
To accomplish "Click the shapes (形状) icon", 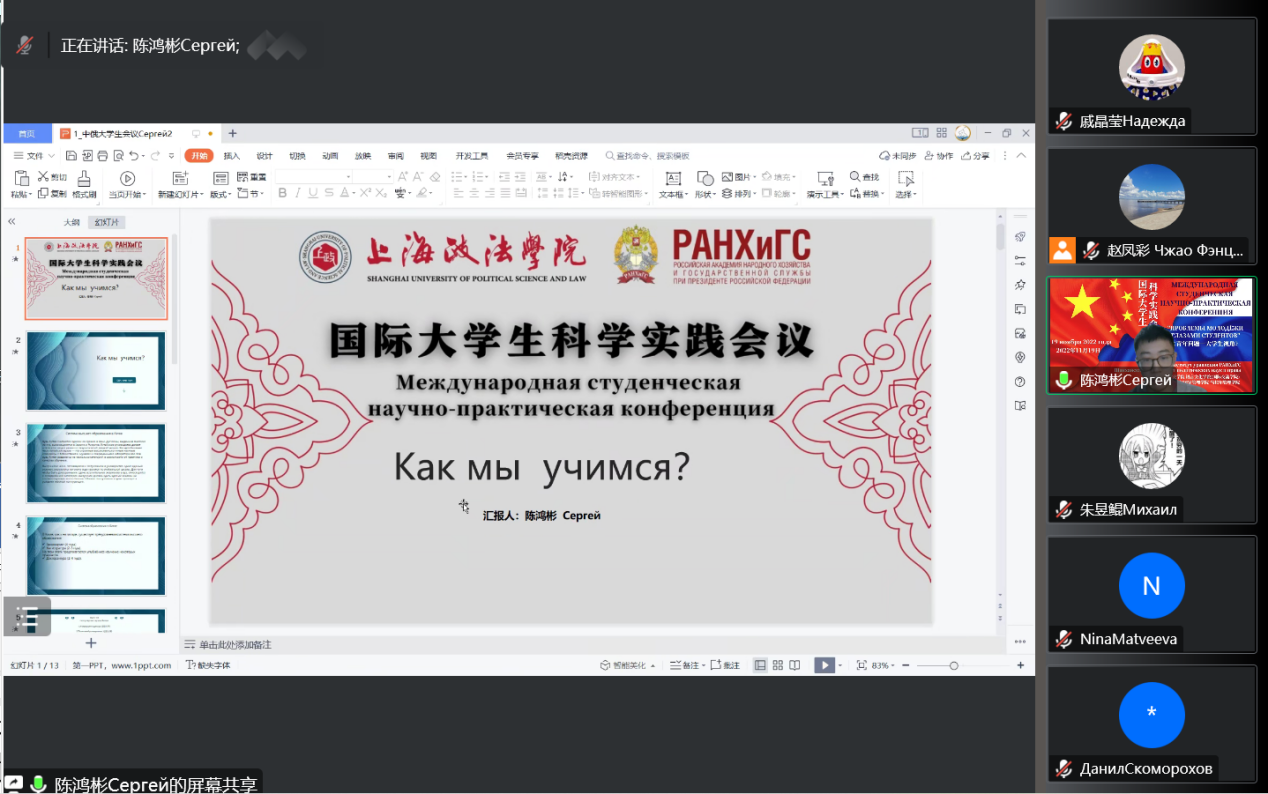I will (704, 178).
